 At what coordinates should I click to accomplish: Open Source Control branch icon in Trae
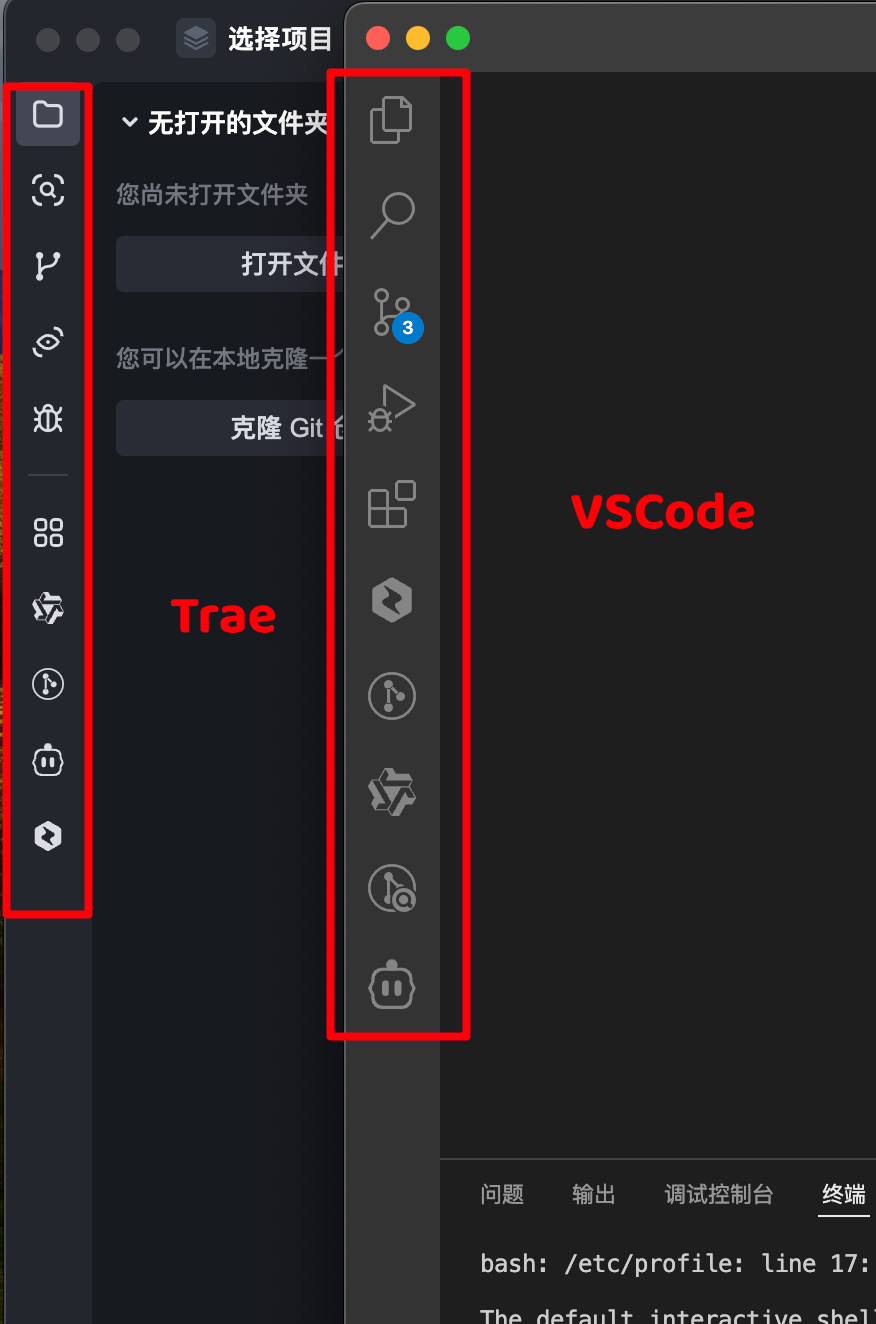(48, 265)
